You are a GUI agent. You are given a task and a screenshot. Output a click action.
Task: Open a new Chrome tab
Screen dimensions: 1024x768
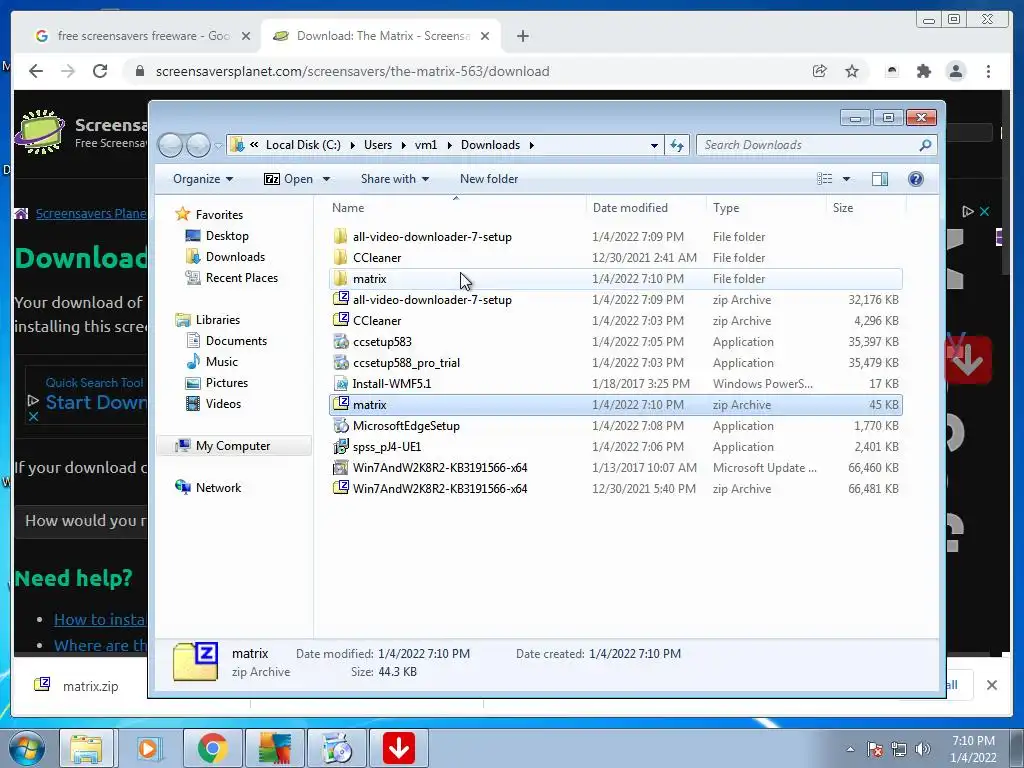click(x=522, y=36)
